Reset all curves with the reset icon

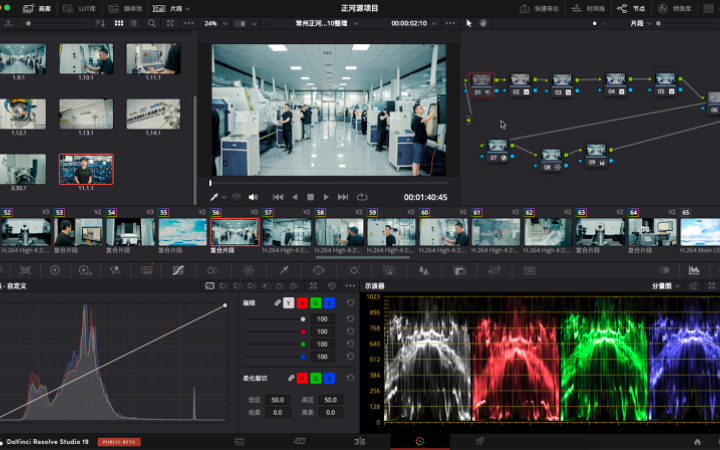coord(332,286)
